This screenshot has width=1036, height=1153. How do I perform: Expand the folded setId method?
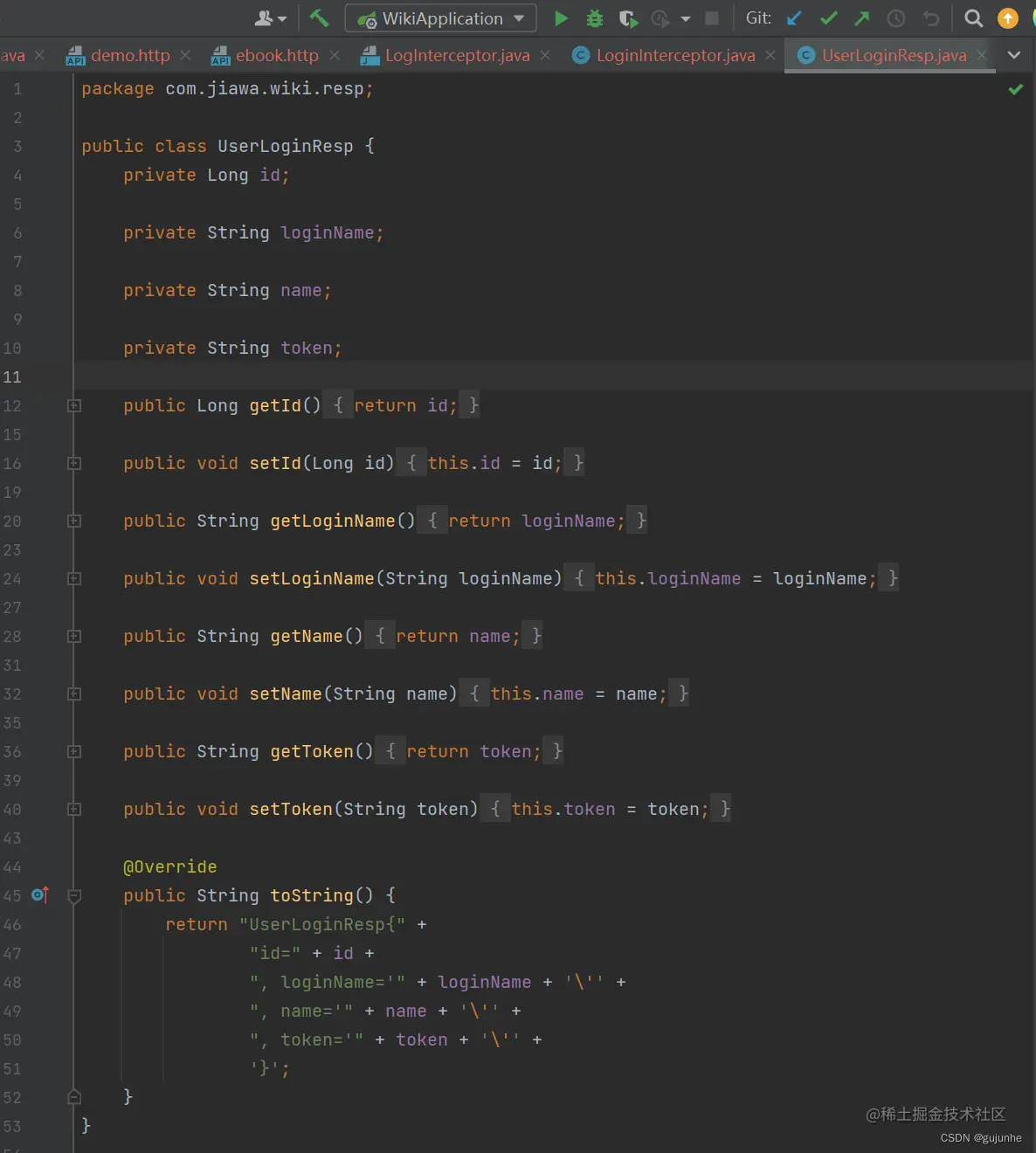coord(74,463)
